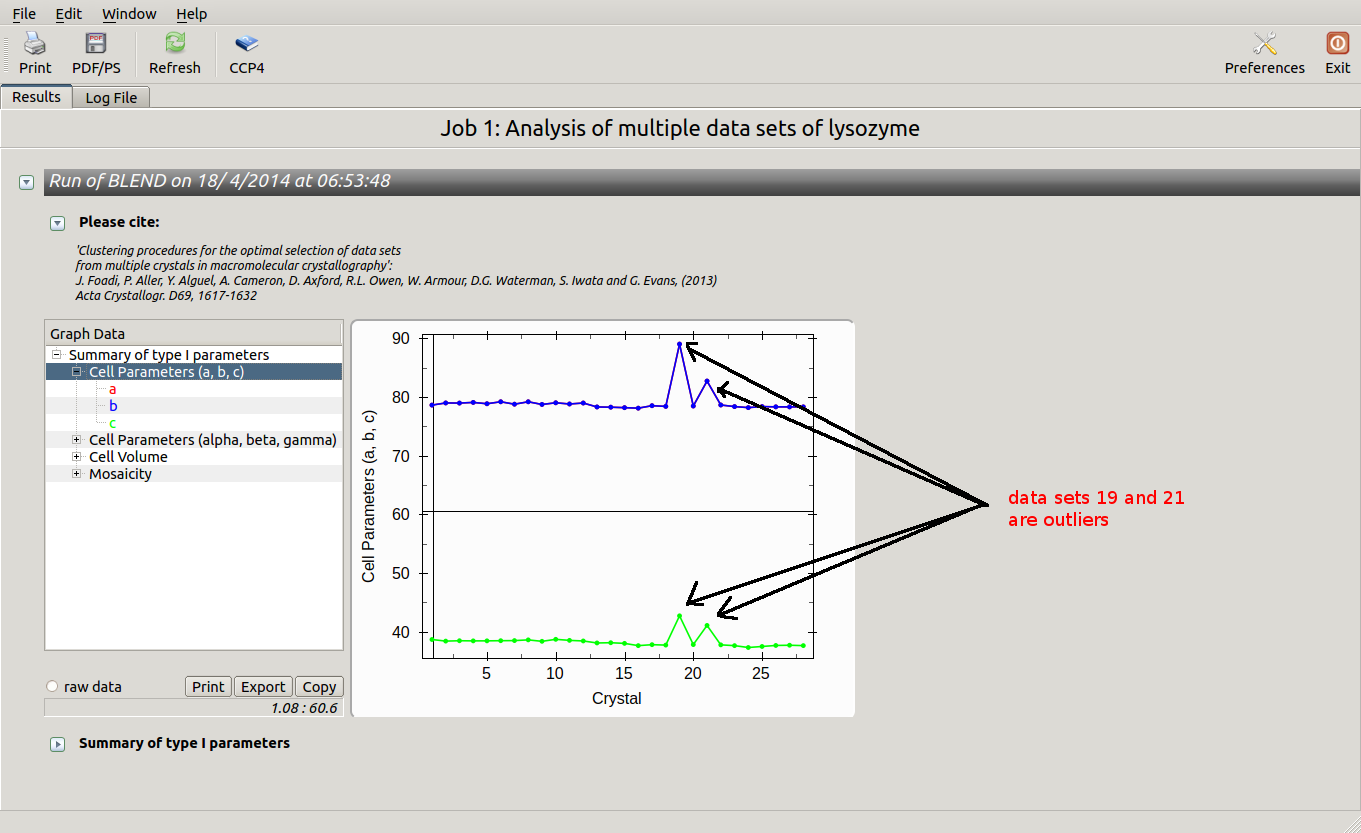Expand the bottom Summary of type I parameters
This screenshot has width=1361, height=833.
(58, 744)
